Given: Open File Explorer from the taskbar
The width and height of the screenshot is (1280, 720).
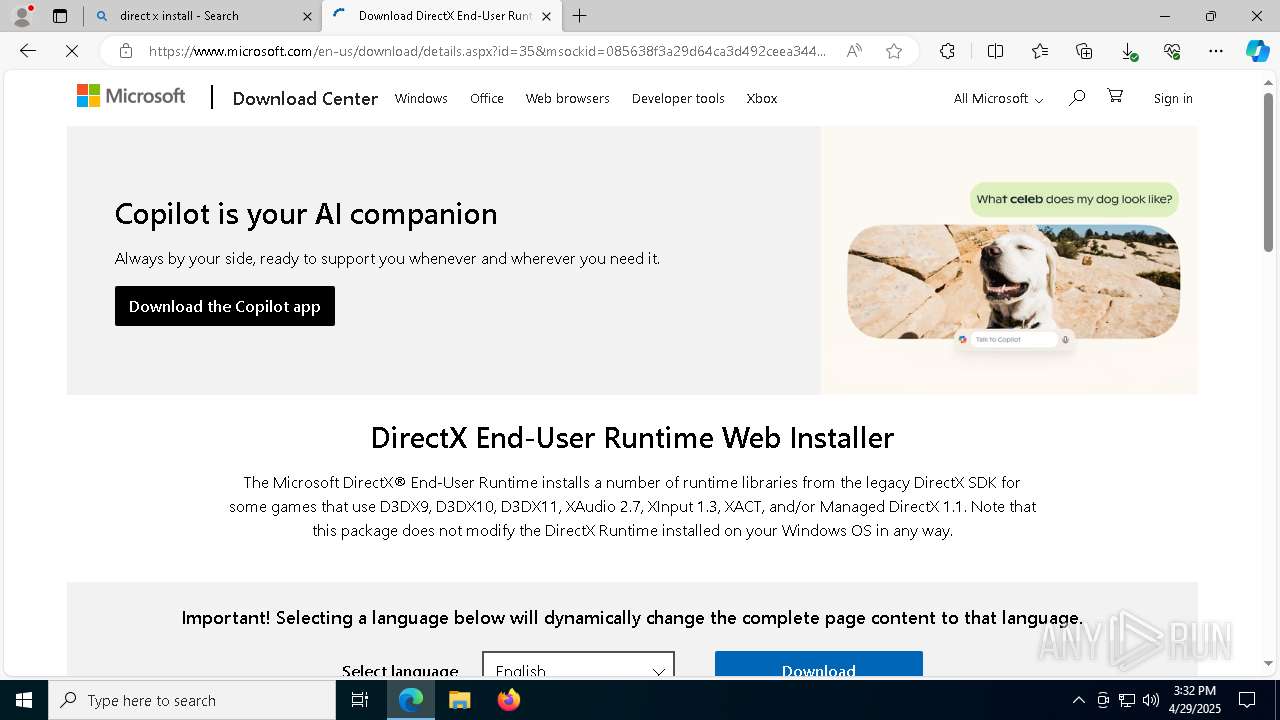Looking at the screenshot, I should click(x=459, y=700).
